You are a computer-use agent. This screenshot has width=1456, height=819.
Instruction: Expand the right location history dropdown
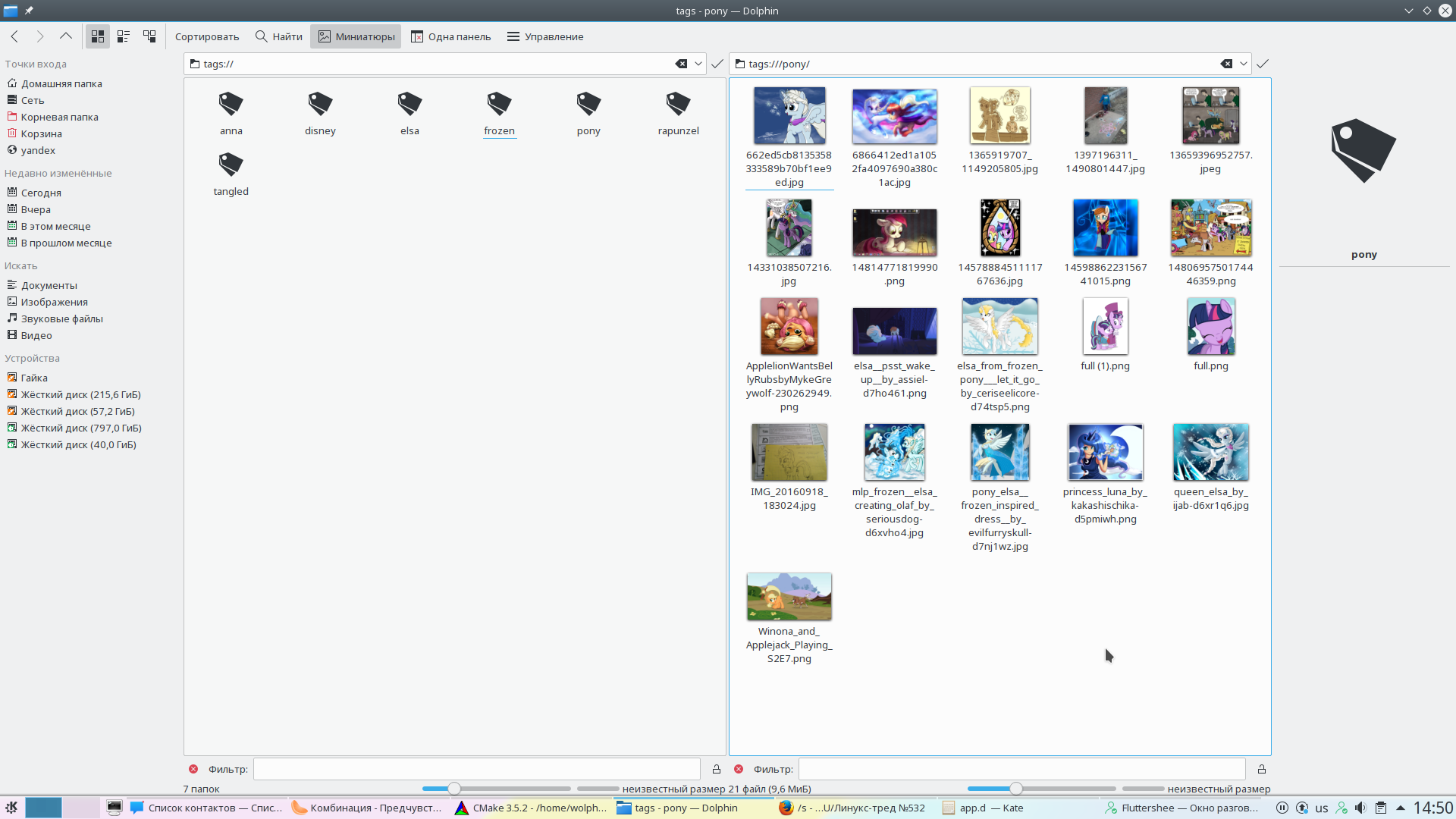tap(1244, 64)
